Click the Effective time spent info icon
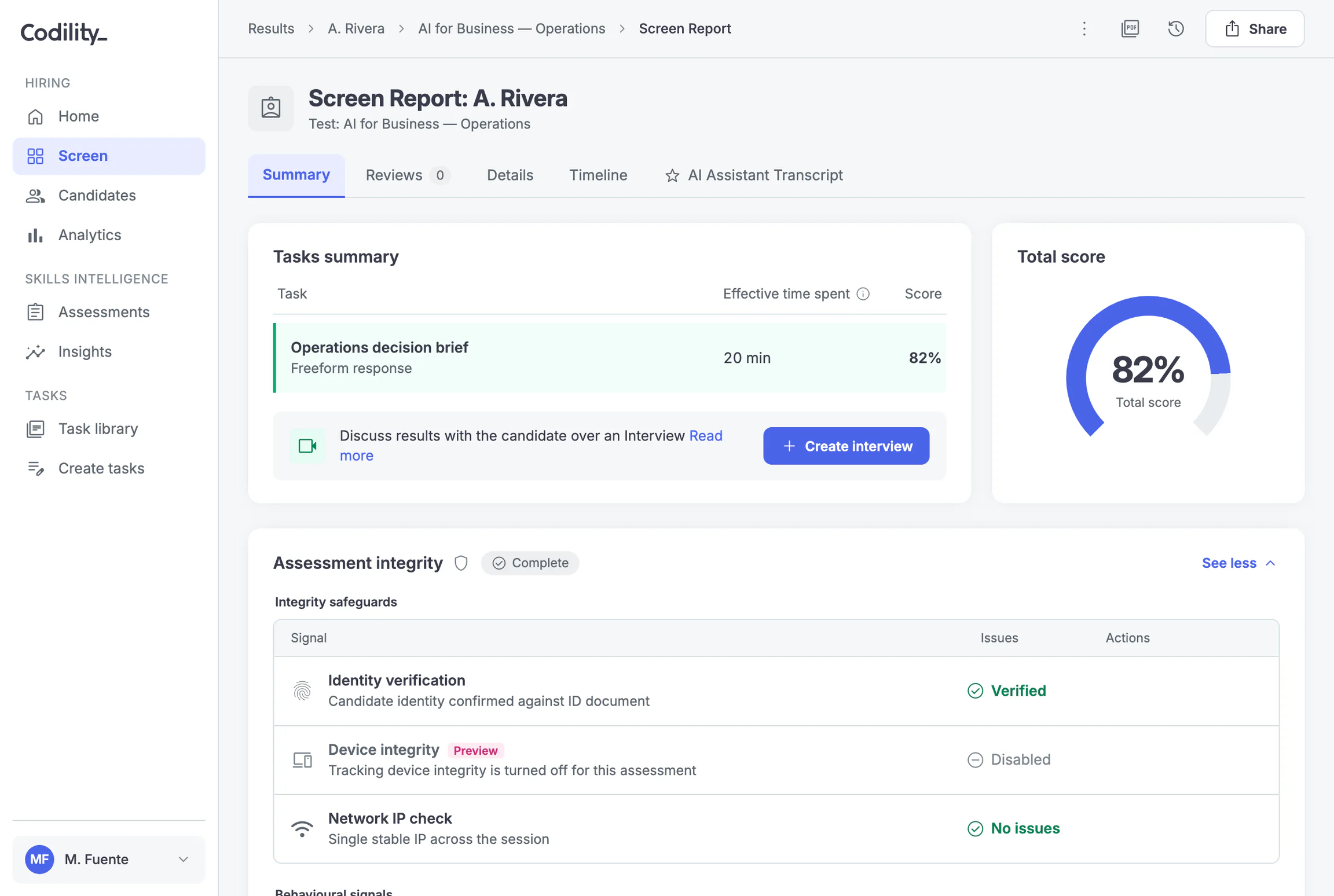The image size is (1334, 896). 863,294
